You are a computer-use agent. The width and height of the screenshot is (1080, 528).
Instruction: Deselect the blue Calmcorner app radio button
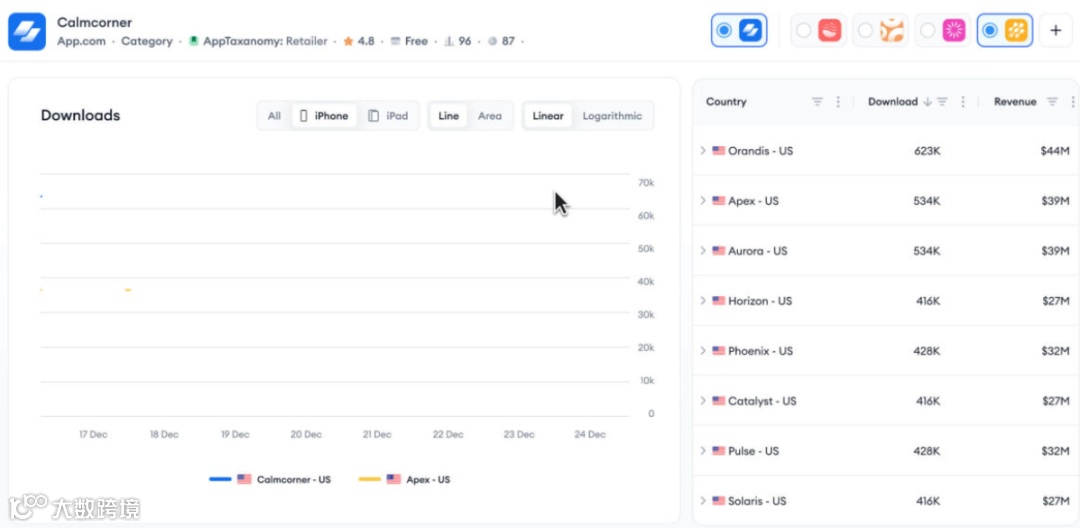[724, 30]
